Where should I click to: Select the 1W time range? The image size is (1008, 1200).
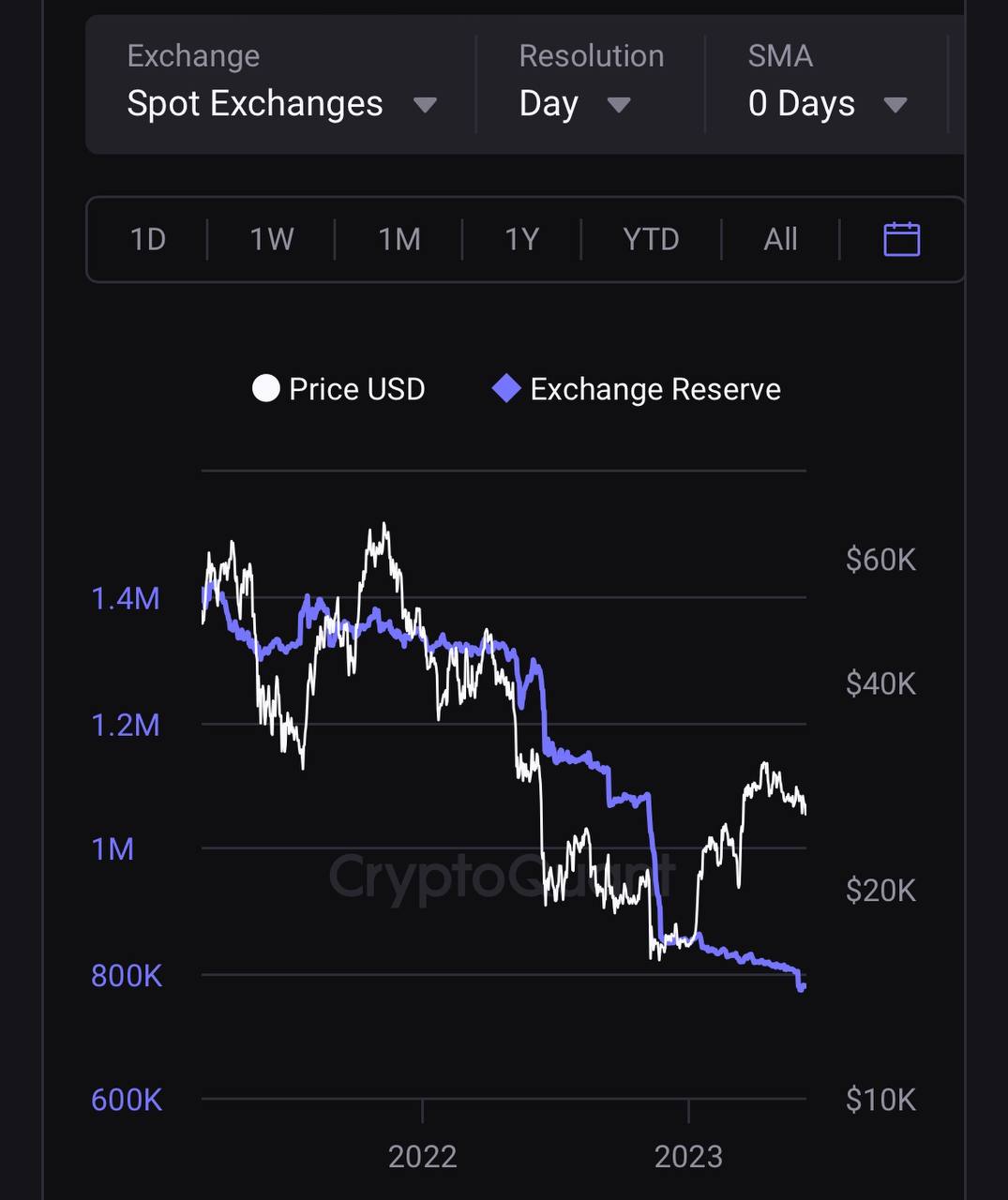272,239
